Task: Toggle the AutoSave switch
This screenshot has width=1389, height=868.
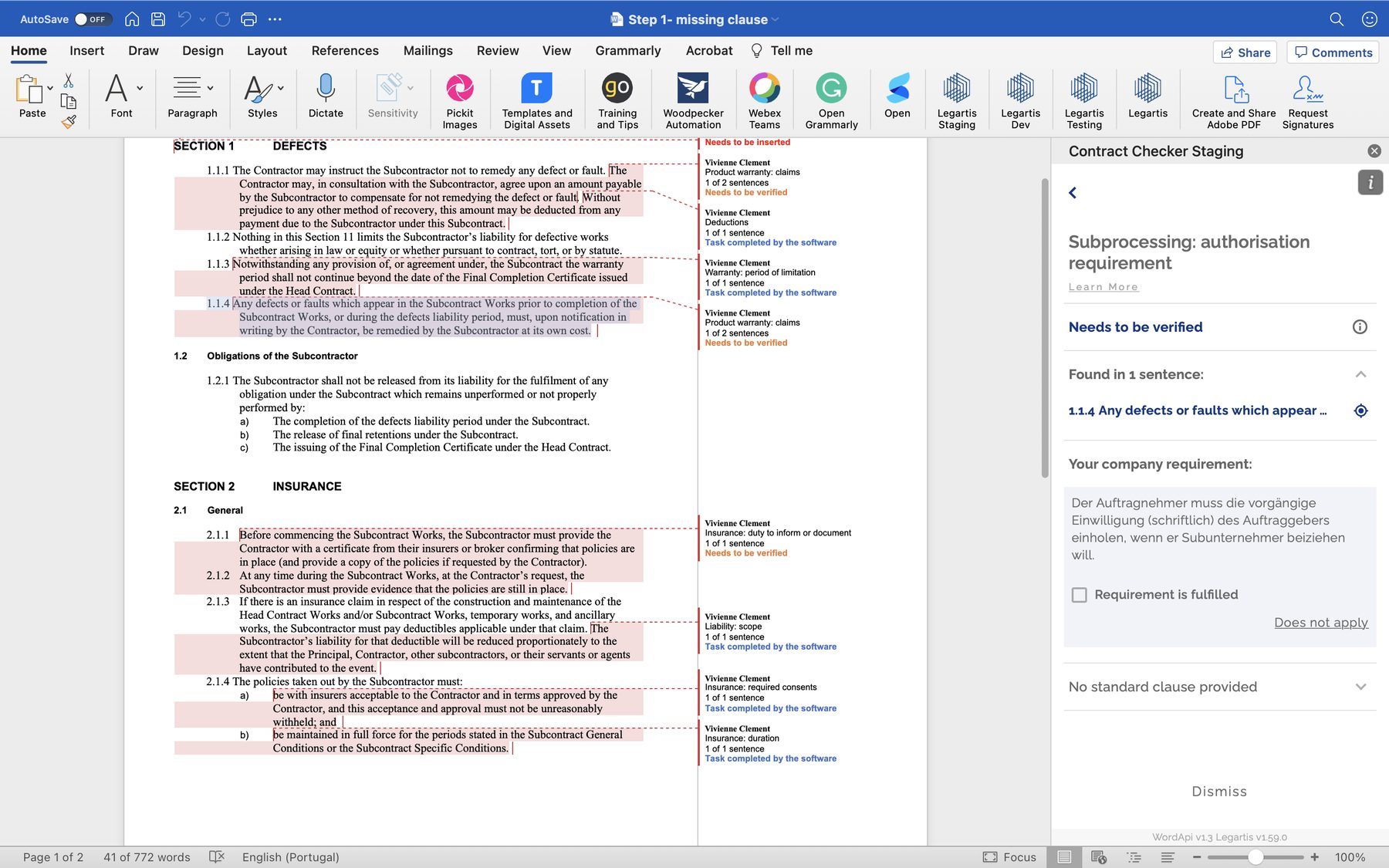Action: (93, 19)
